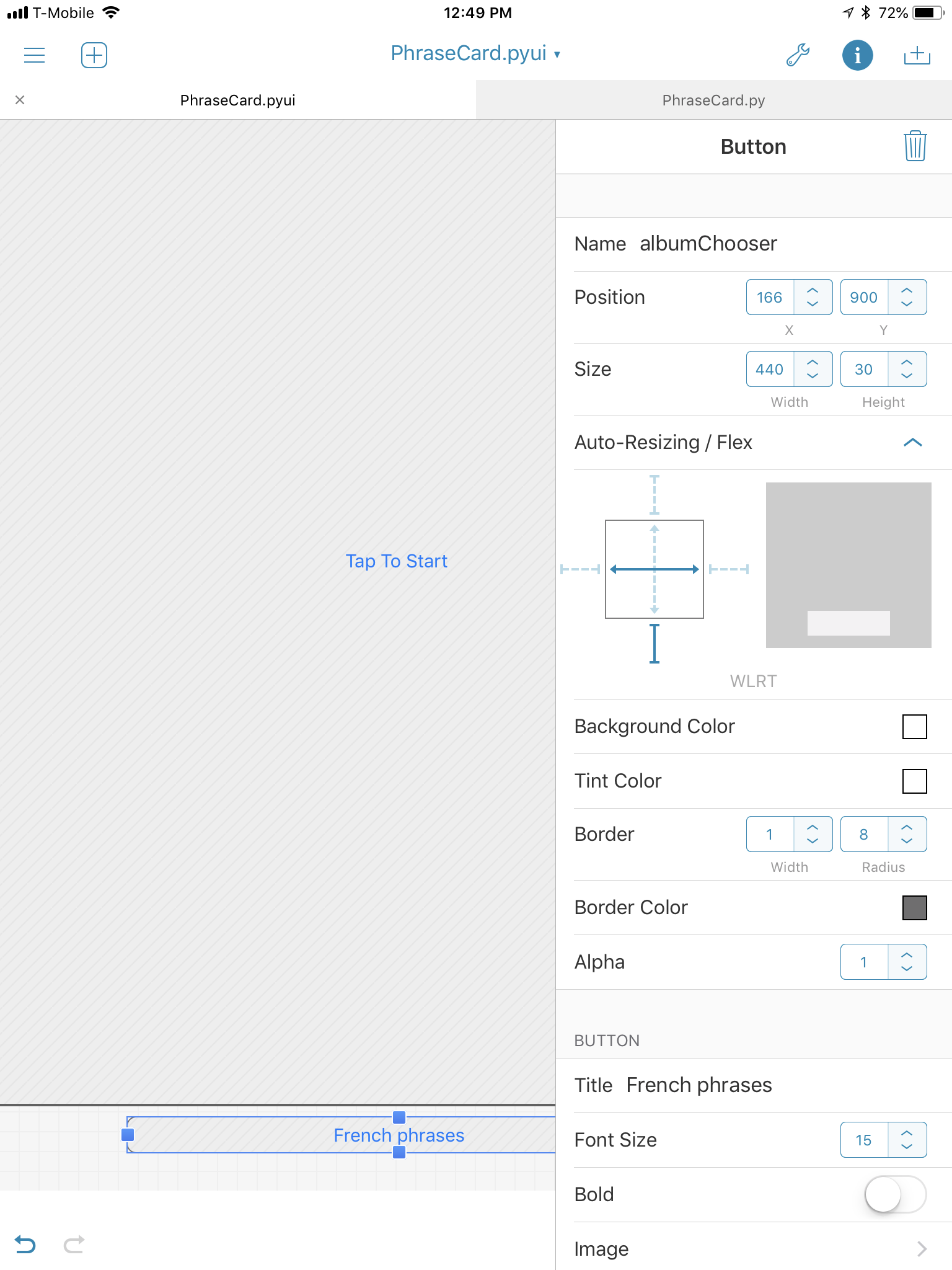Toggle the Bold switch
This screenshot has width=952, height=1270.
tap(895, 1194)
